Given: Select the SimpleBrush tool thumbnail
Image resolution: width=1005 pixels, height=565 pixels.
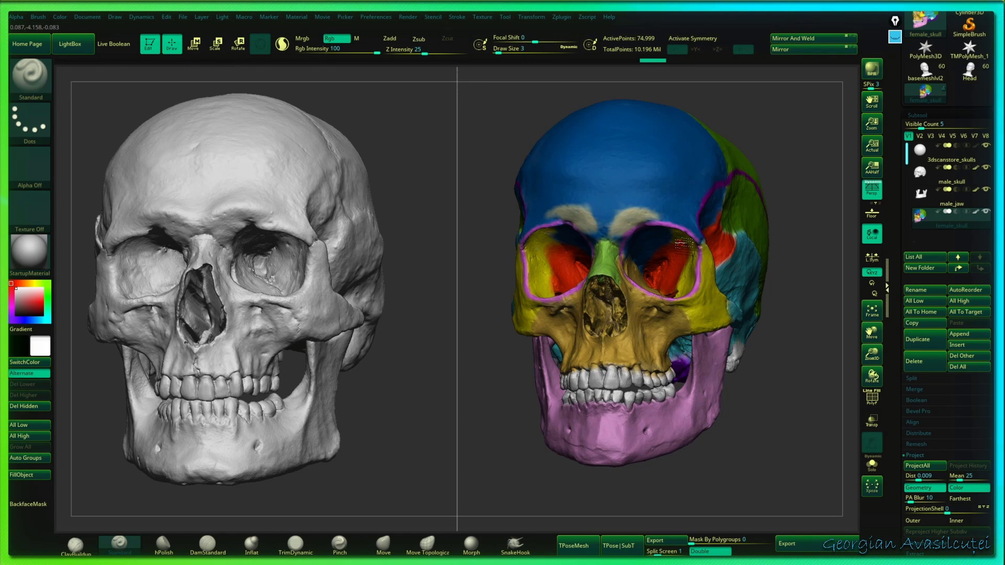Looking at the screenshot, I should click(969, 26).
